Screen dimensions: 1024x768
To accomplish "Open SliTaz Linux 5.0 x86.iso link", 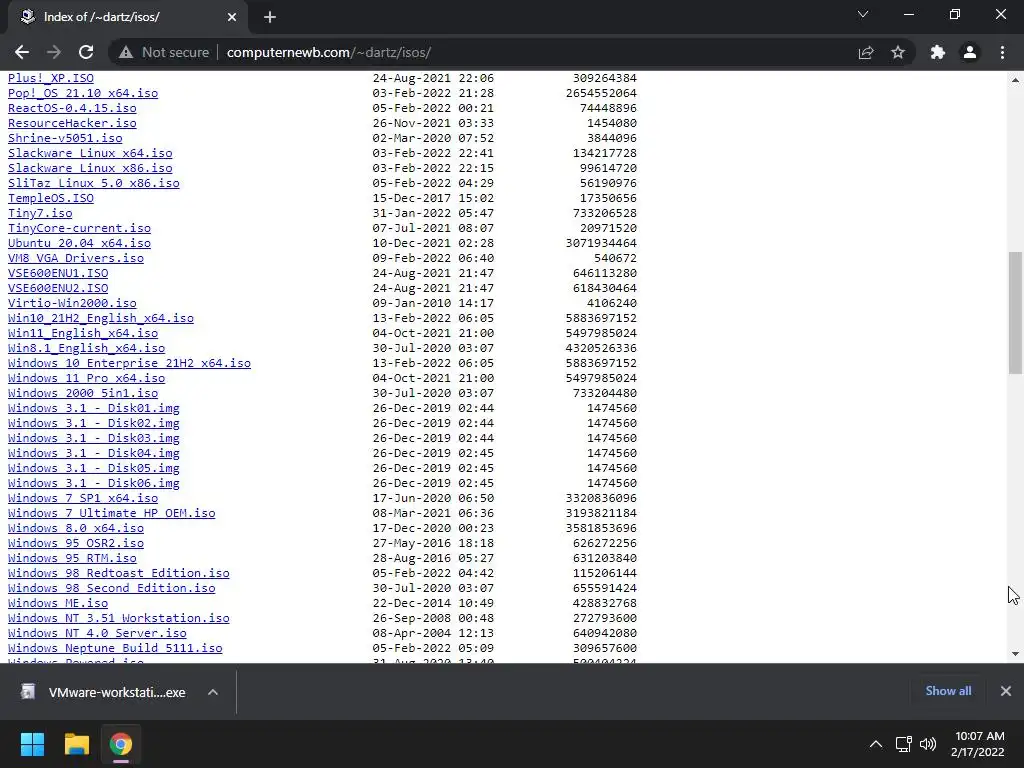I will point(93,183).
